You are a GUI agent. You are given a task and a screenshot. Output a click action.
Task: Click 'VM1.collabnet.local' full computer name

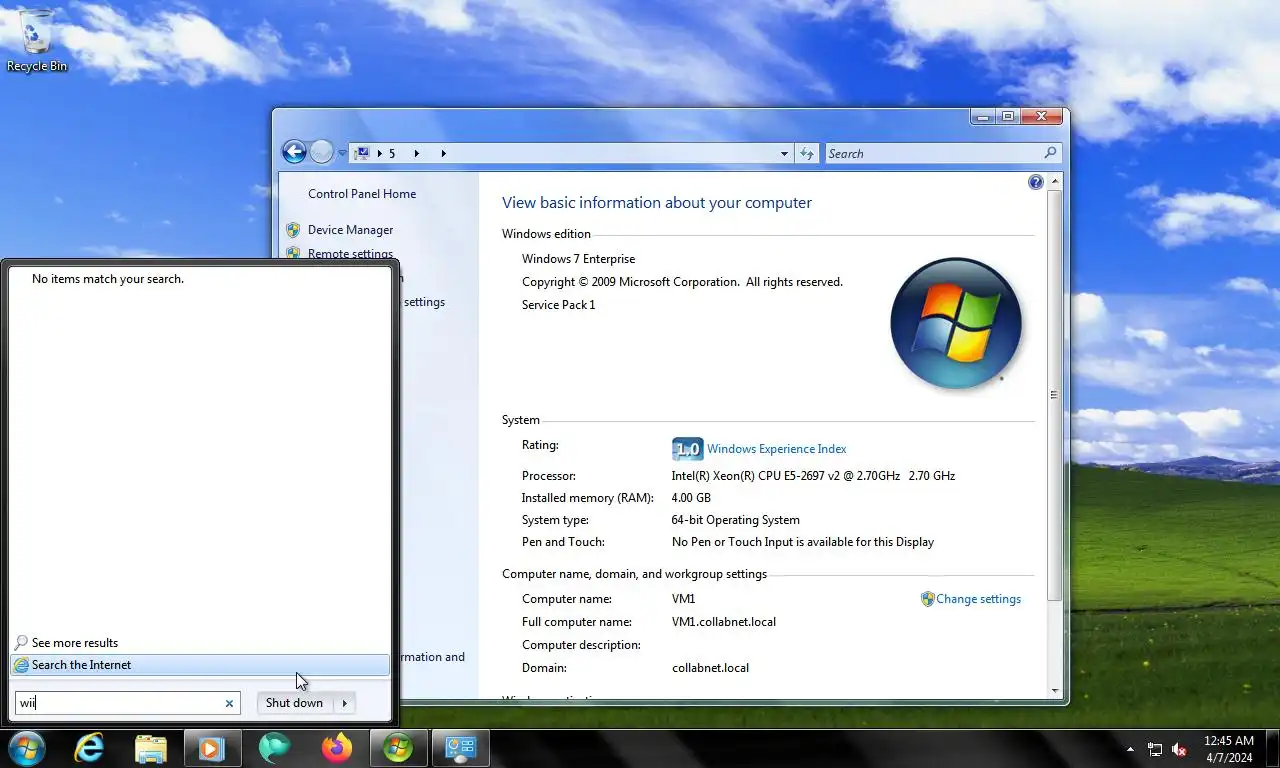724,622
